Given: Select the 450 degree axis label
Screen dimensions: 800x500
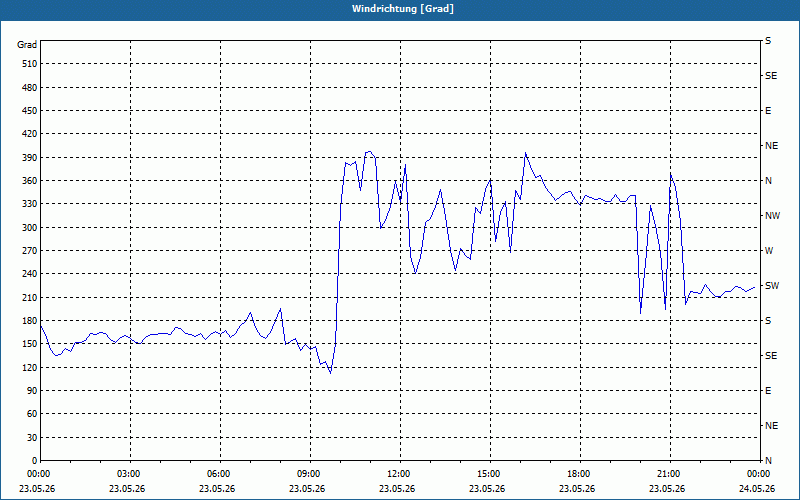Looking at the screenshot, I should [x=30, y=111].
